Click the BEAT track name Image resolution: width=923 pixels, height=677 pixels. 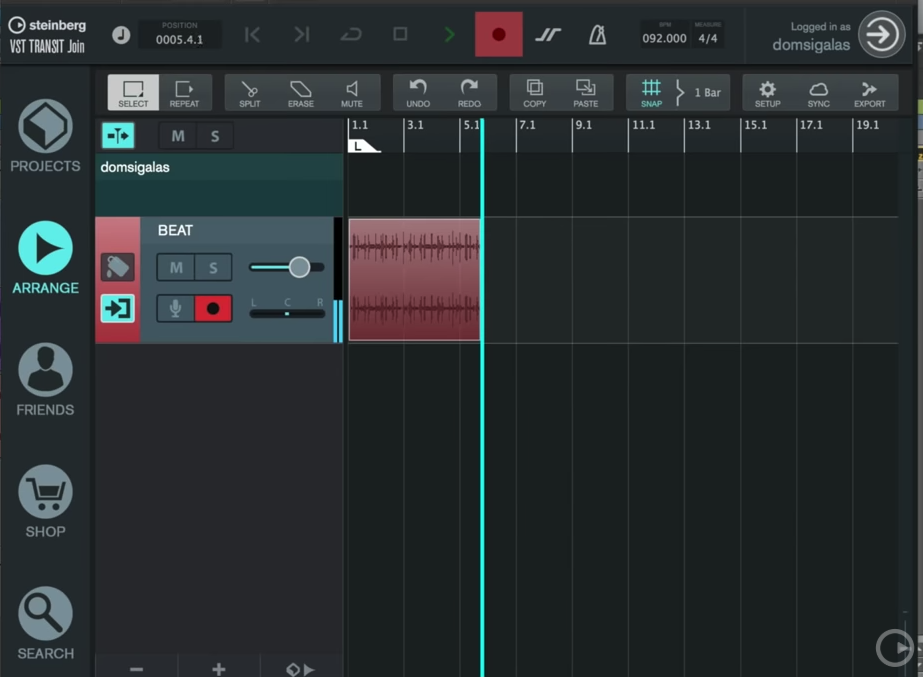(x=175, y=230)
